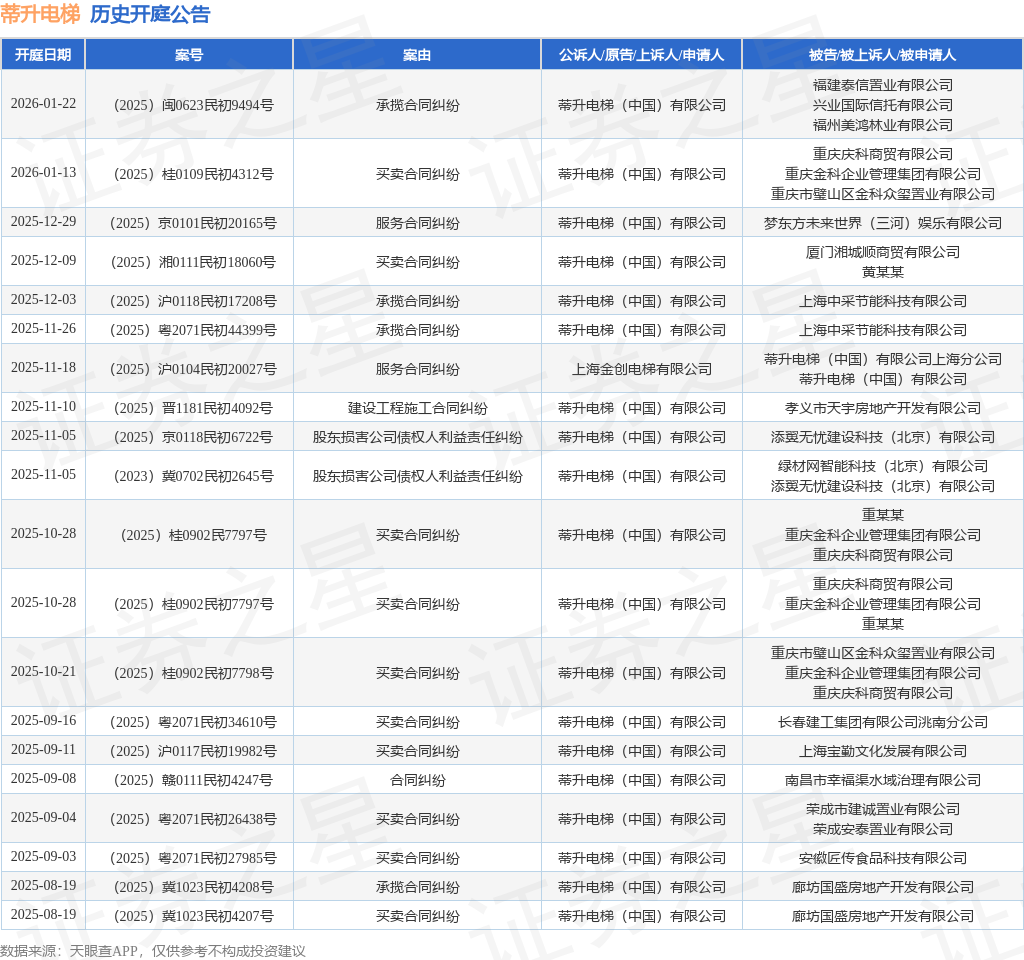Viewport: 1024px width, 960px height.
Task: Click case number 沪0104民初20027号
Action: (x=193, y=369)
